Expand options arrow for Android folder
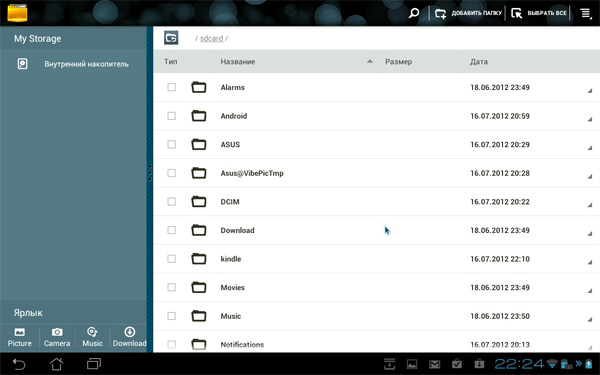The image size is (600, 375). [x=590, y=119]
